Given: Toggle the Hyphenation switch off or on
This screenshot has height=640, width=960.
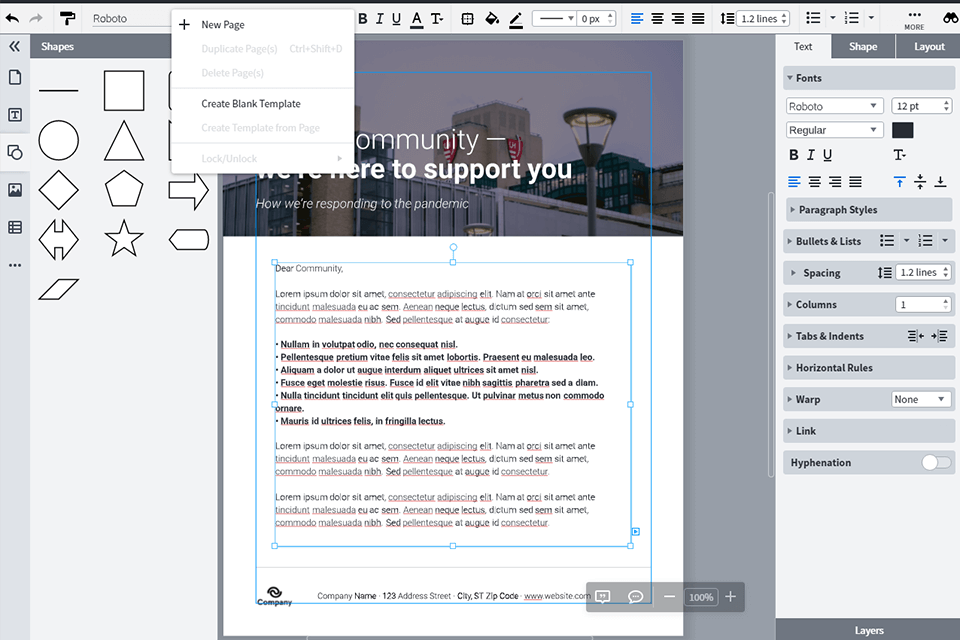Looking at the screenshot, I should 935,462.
